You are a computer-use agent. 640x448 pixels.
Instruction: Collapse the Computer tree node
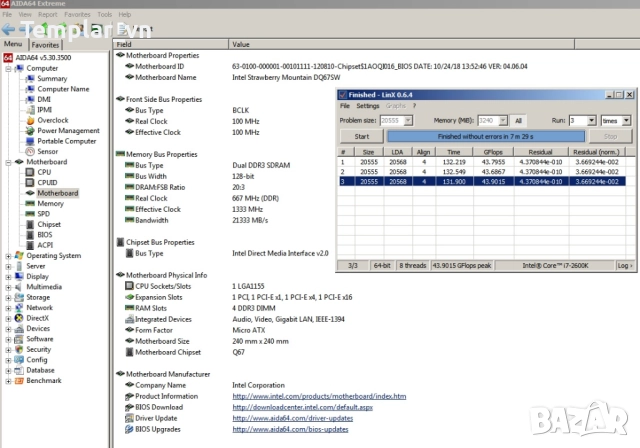pos(9,68)
